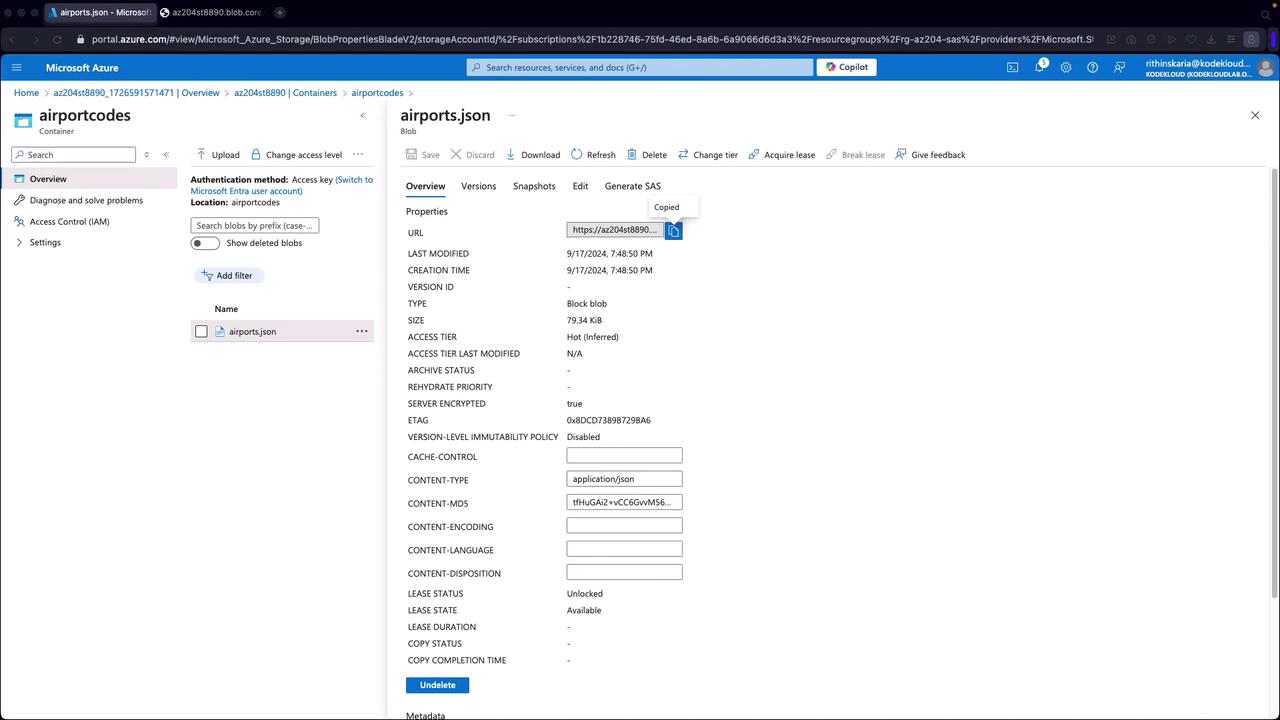Click the top bar feedback icon
Image resolution: width=1280 pixels, height=720 pixels.
[1119, 67]
